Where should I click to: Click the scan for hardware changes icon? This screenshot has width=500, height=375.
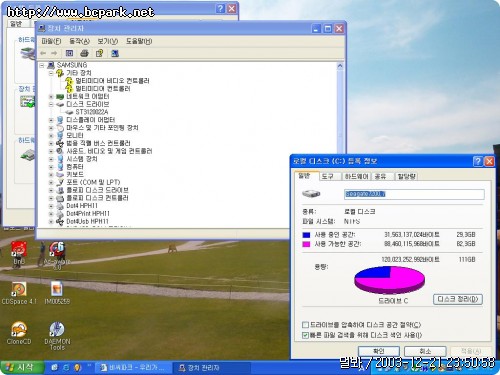pyautogui.click(x=115, y=53)
